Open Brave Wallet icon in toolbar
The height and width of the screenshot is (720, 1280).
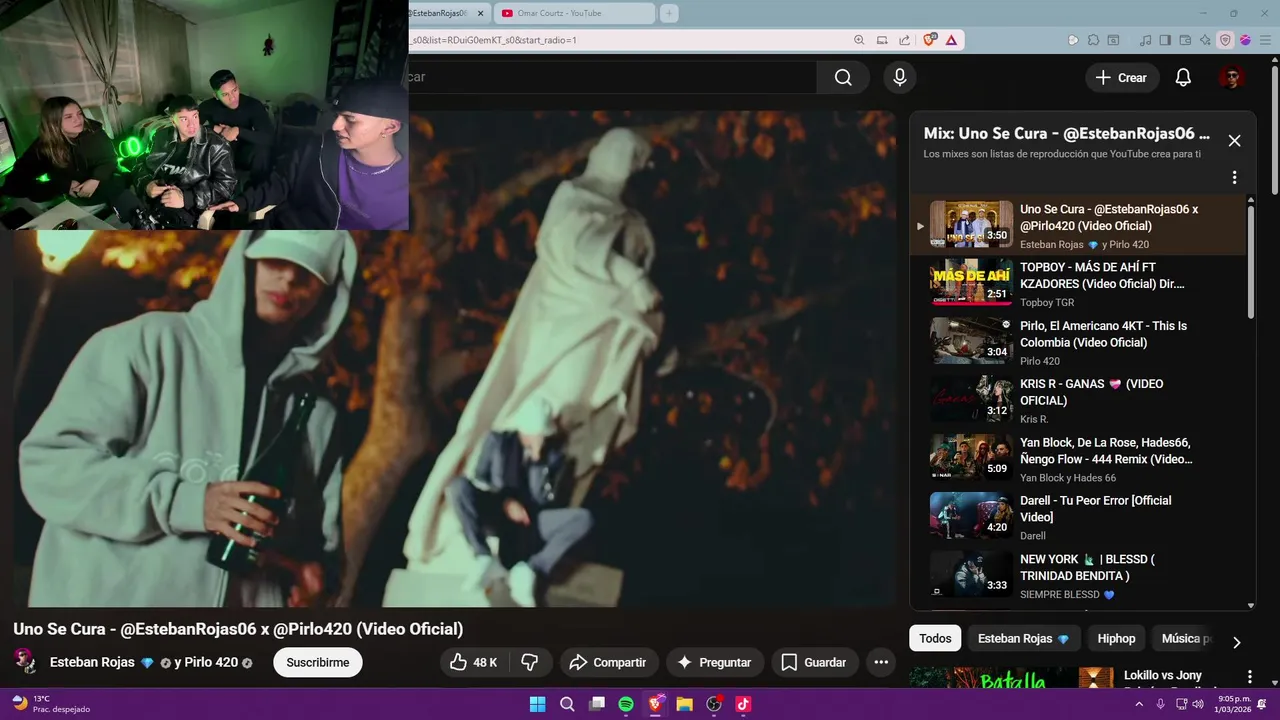[1185, 40]
